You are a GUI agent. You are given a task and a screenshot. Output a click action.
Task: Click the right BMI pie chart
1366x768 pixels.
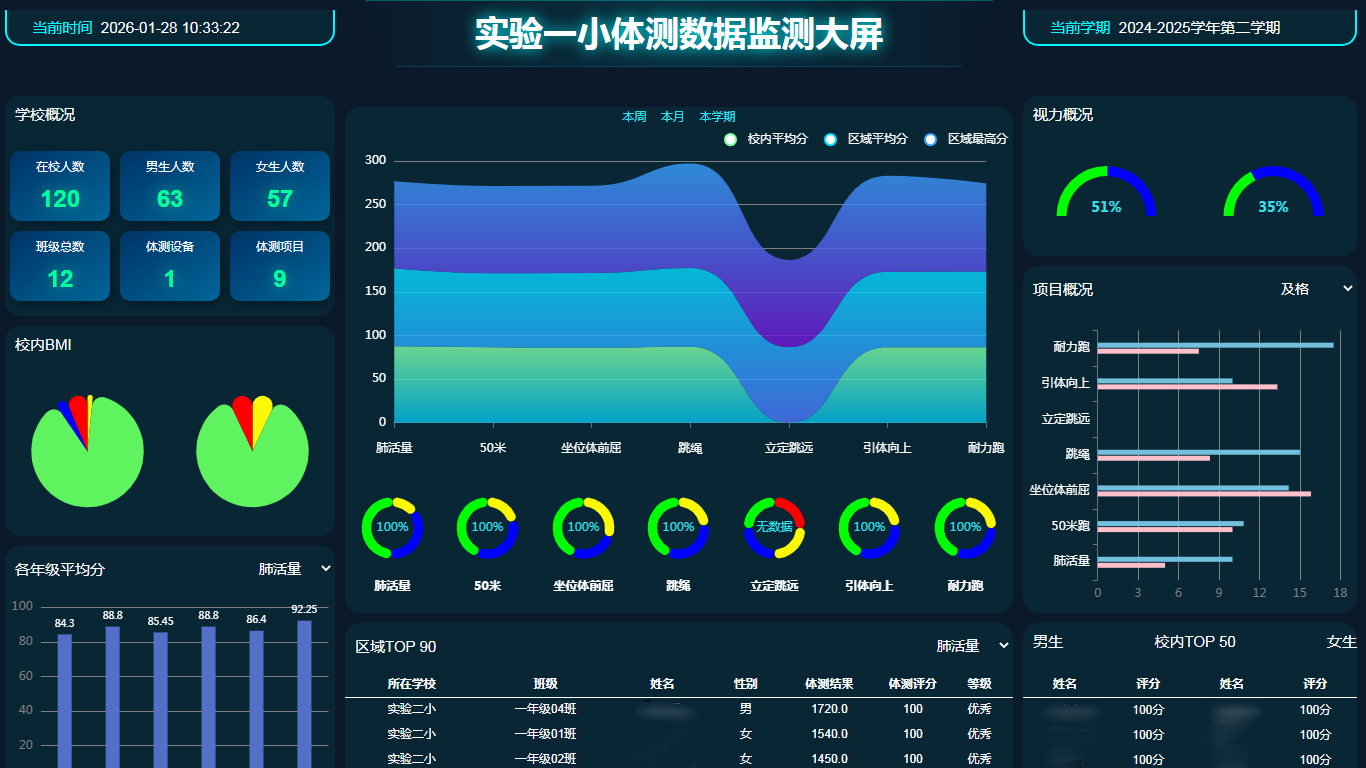[252, 450]
